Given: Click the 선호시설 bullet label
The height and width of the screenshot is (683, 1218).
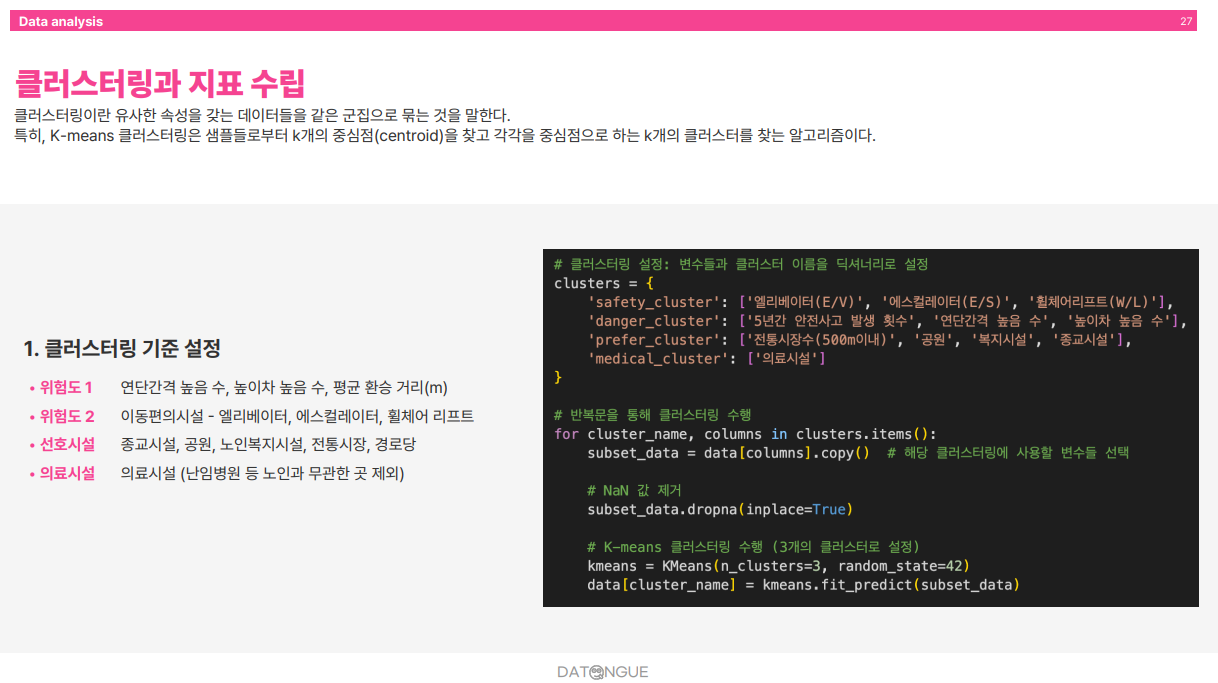Looking at the screenshot, I should tap(67, 444).
